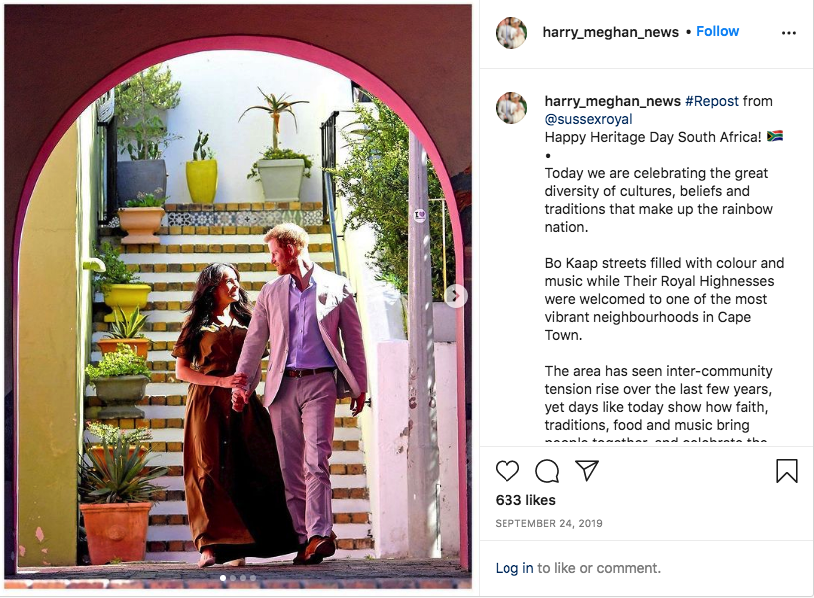Screen dimensions: 814x598
Task: Click Log in link
Action: coord(514,568)
